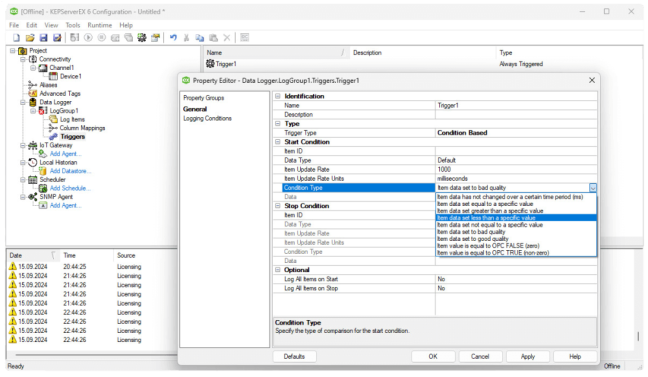The image size is (648, 377).
Task: Click the Save project floppy icon
Action: [43, 38]
